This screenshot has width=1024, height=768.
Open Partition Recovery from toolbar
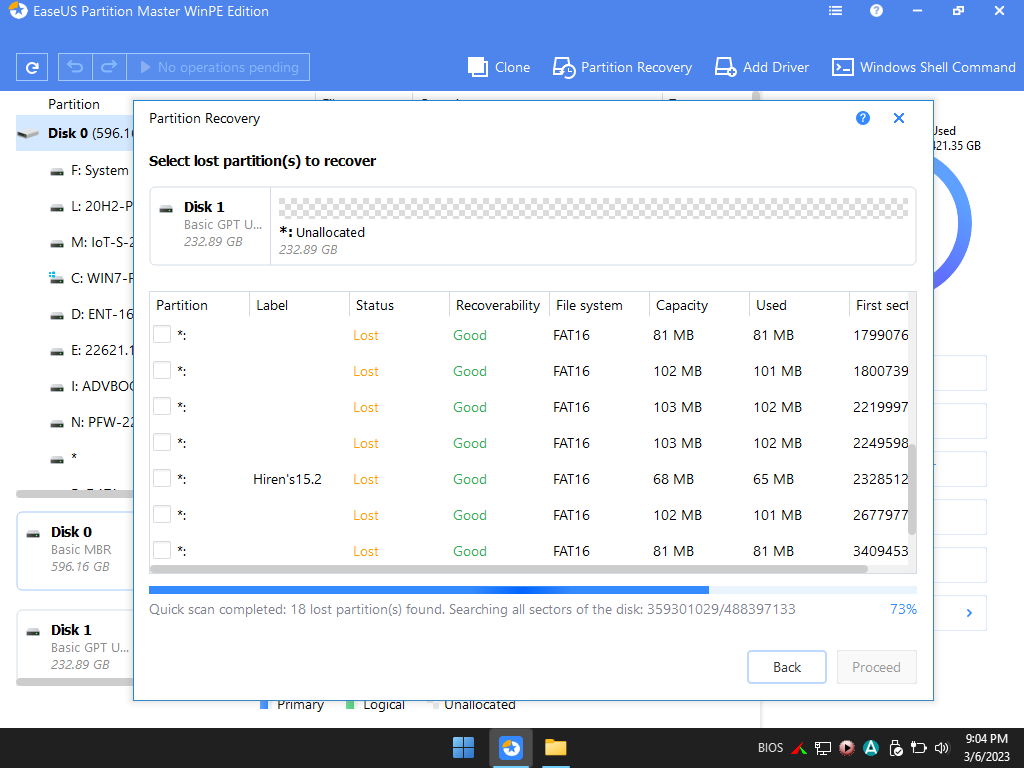622,67
